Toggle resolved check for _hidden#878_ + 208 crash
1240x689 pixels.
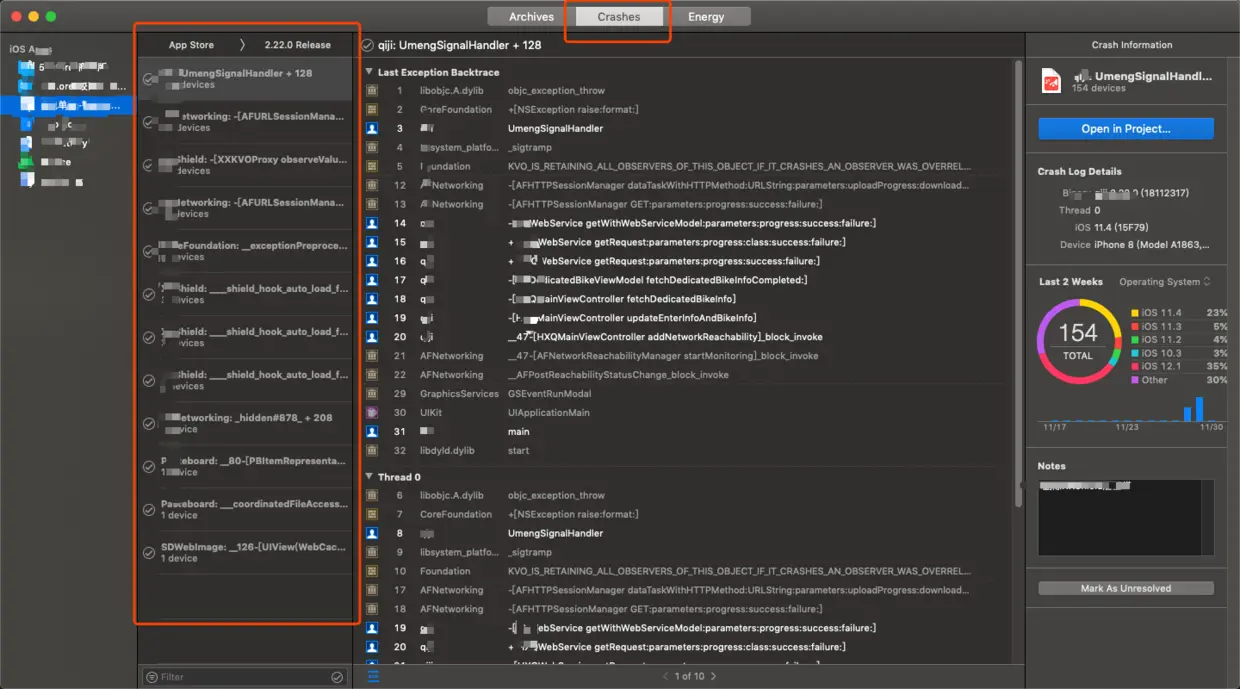149,423
